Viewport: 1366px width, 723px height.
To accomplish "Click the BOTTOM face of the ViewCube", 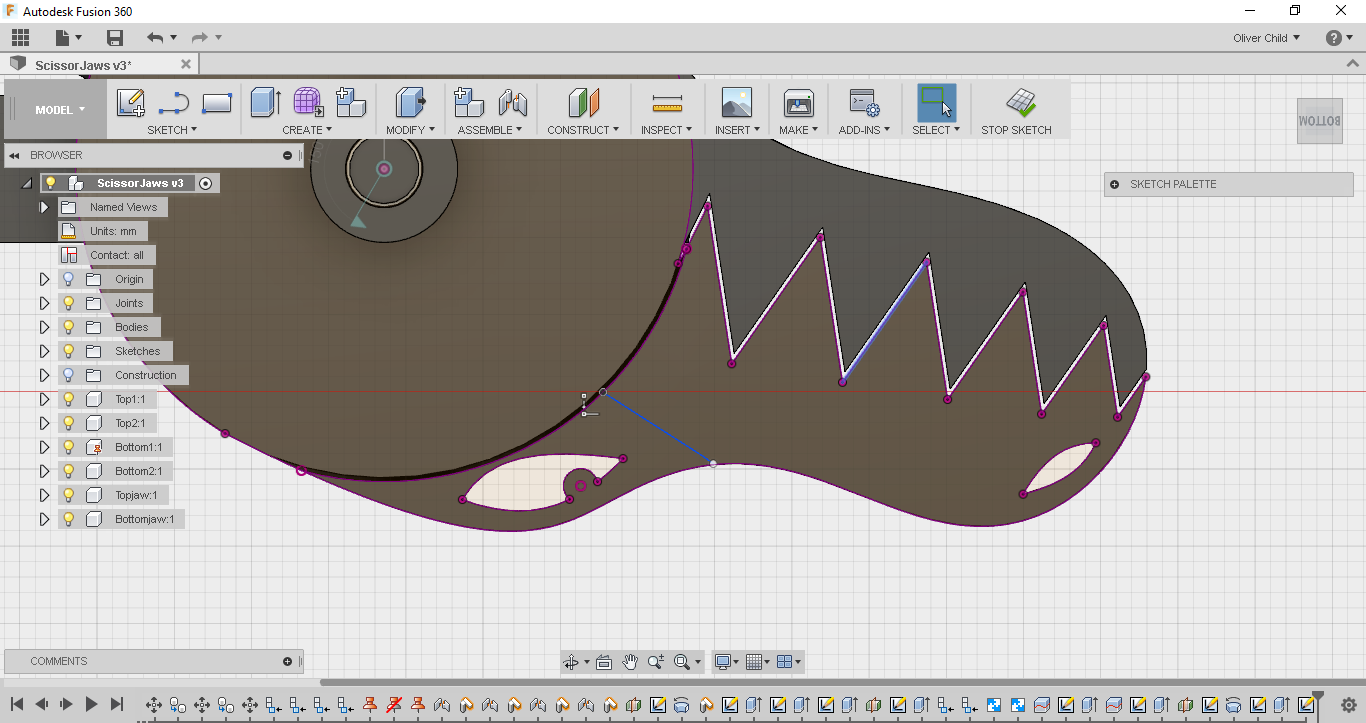I will coord(1319,120).
